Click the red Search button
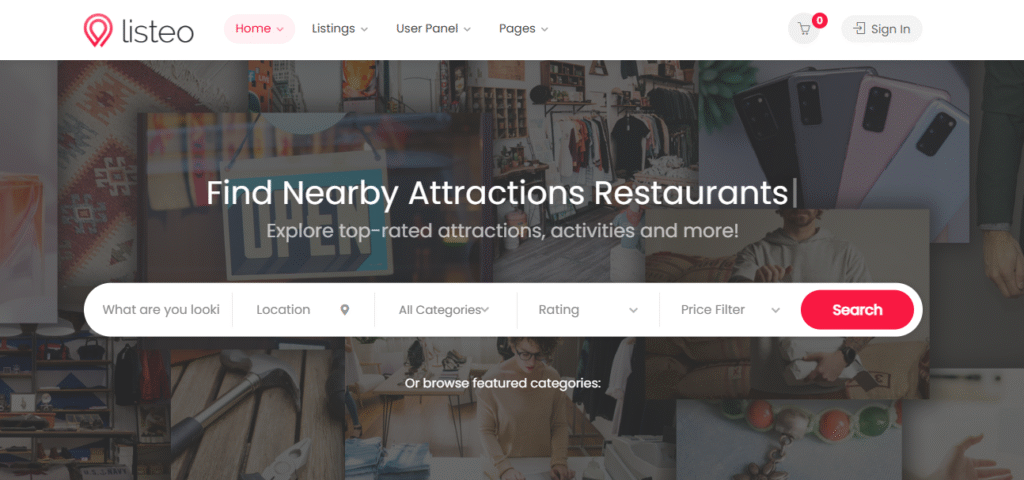 pos(857,310)
